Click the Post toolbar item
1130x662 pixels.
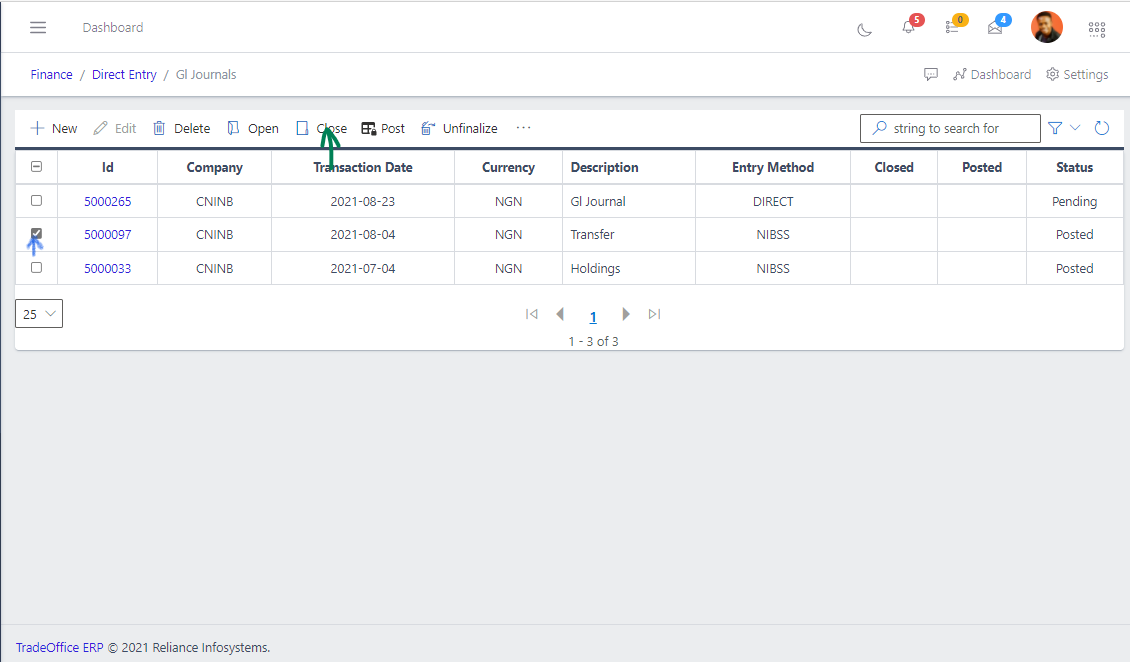pyautogui.click(x=383, y=128)
